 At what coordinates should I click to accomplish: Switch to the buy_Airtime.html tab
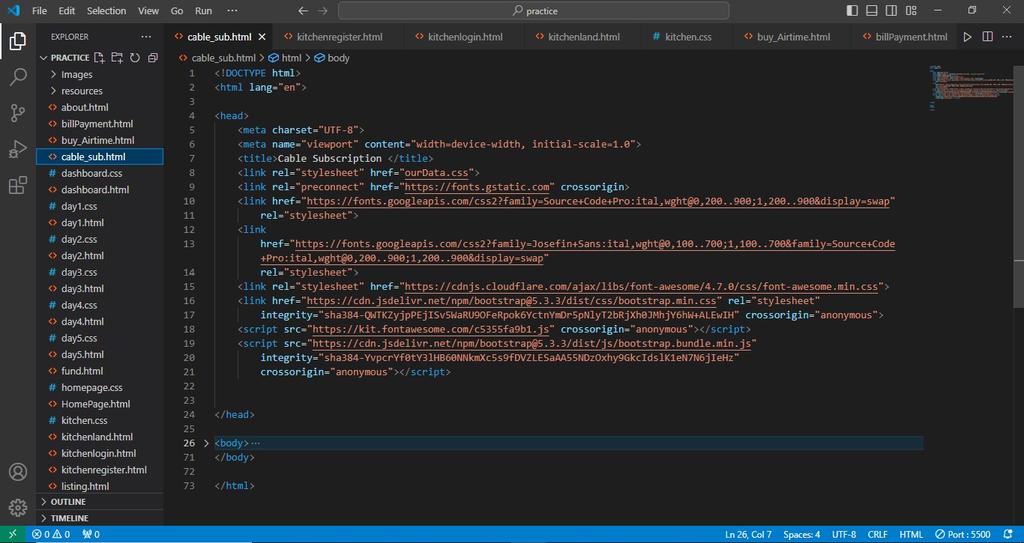(x=793, y=37)
